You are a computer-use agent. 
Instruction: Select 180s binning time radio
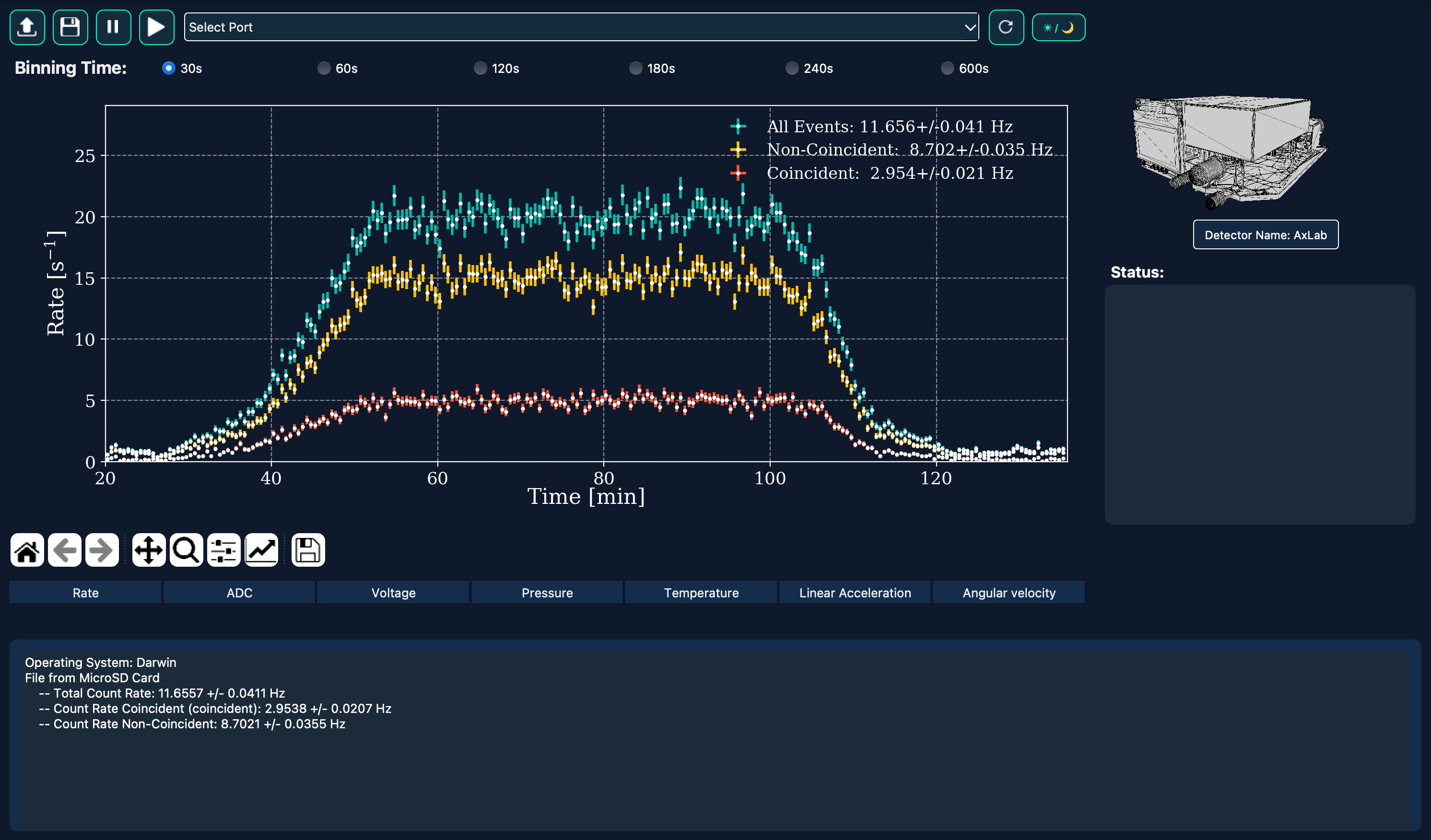click(636, 68)
